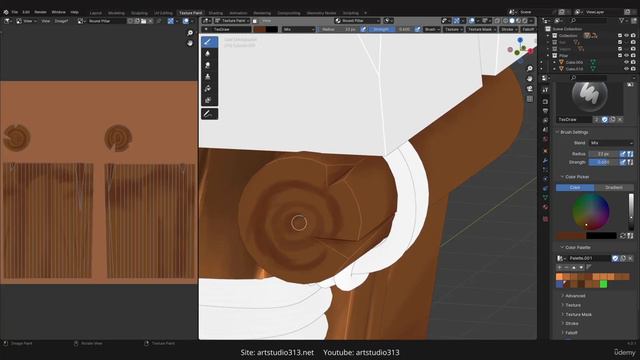Image resolution: width=640 pixels, height=360 pixels.
Task: Select solid viewport shading mode
Action: pos(512,21)
